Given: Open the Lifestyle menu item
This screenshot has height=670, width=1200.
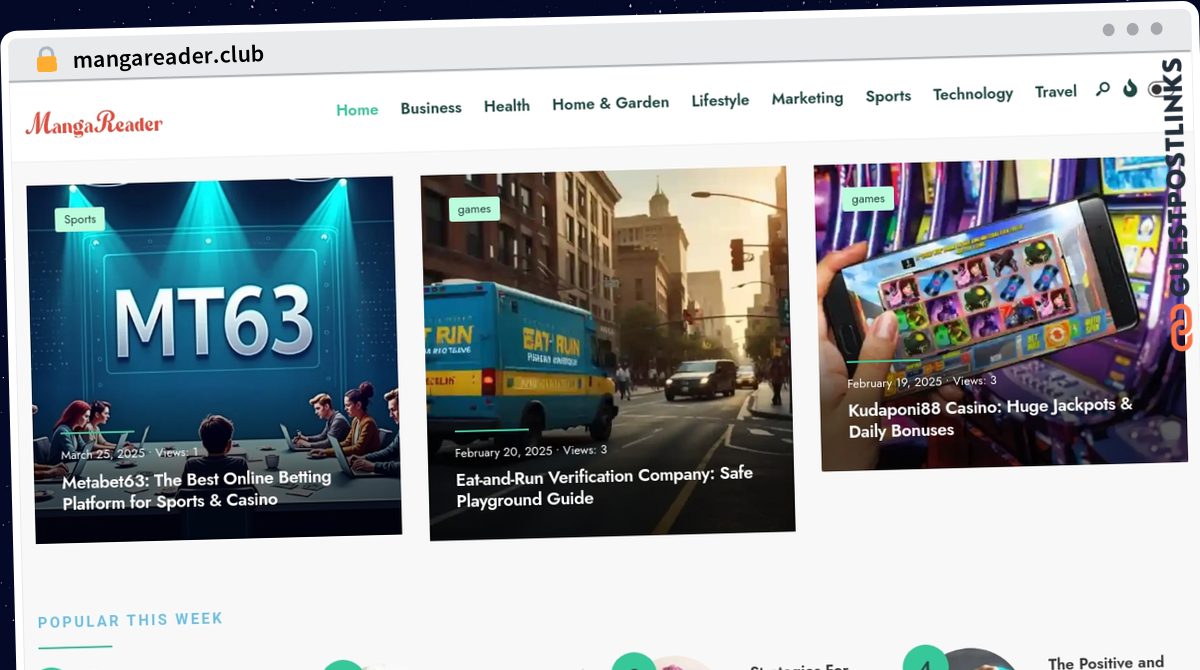Looking at the screenshot, I should point(720,100).
